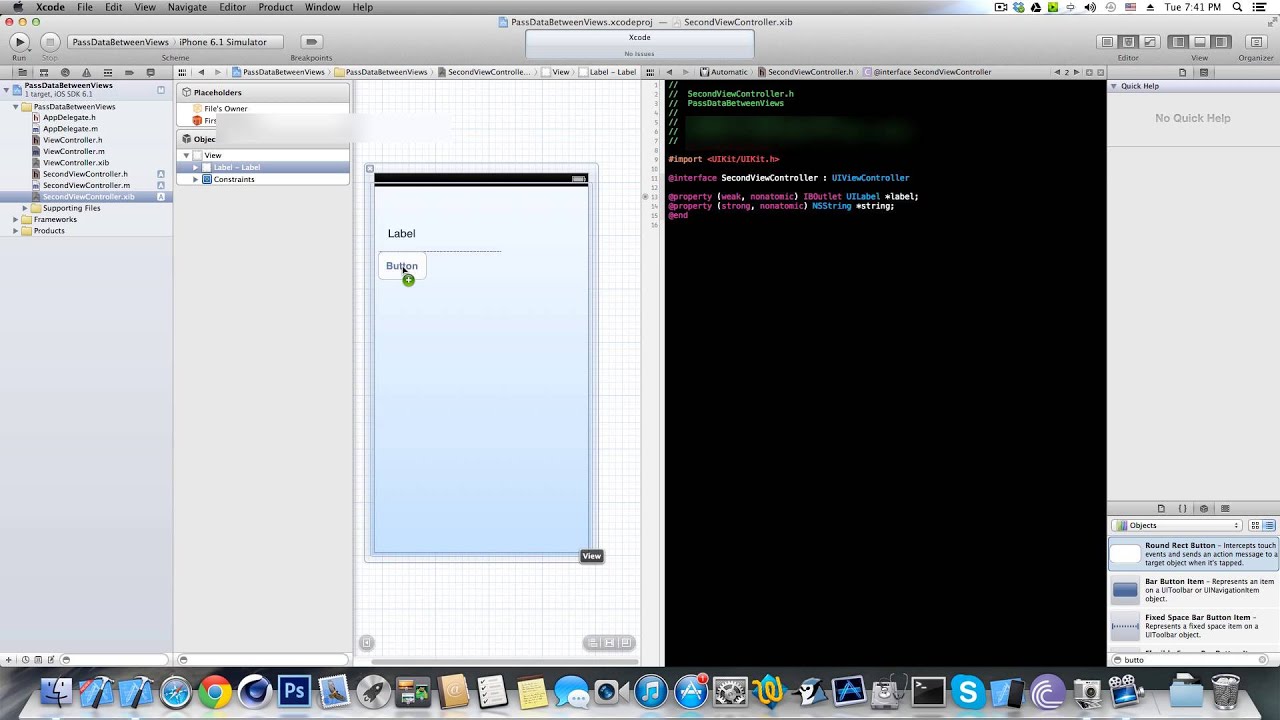Open the Navigate menu
1280x720 pixels.
(187, 7)
